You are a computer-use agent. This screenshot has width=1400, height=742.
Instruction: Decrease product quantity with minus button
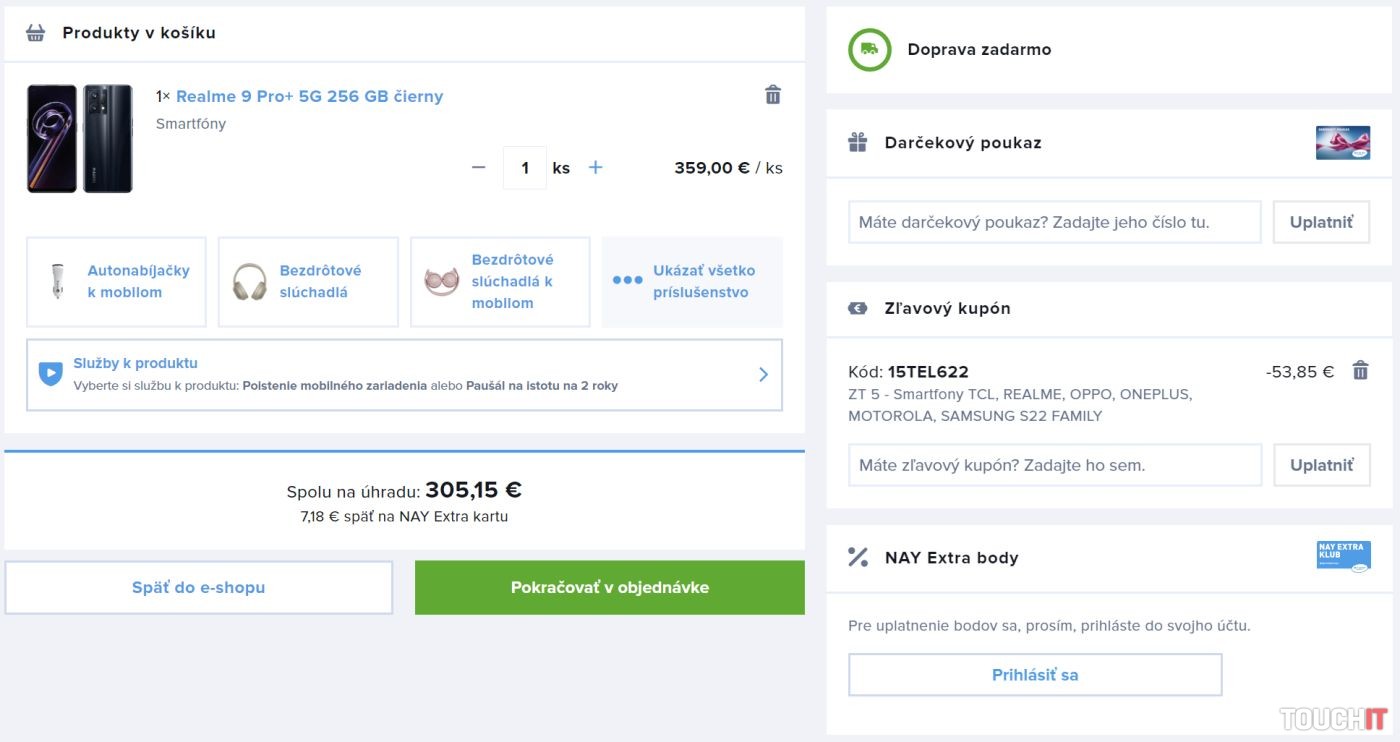point(478,168)
